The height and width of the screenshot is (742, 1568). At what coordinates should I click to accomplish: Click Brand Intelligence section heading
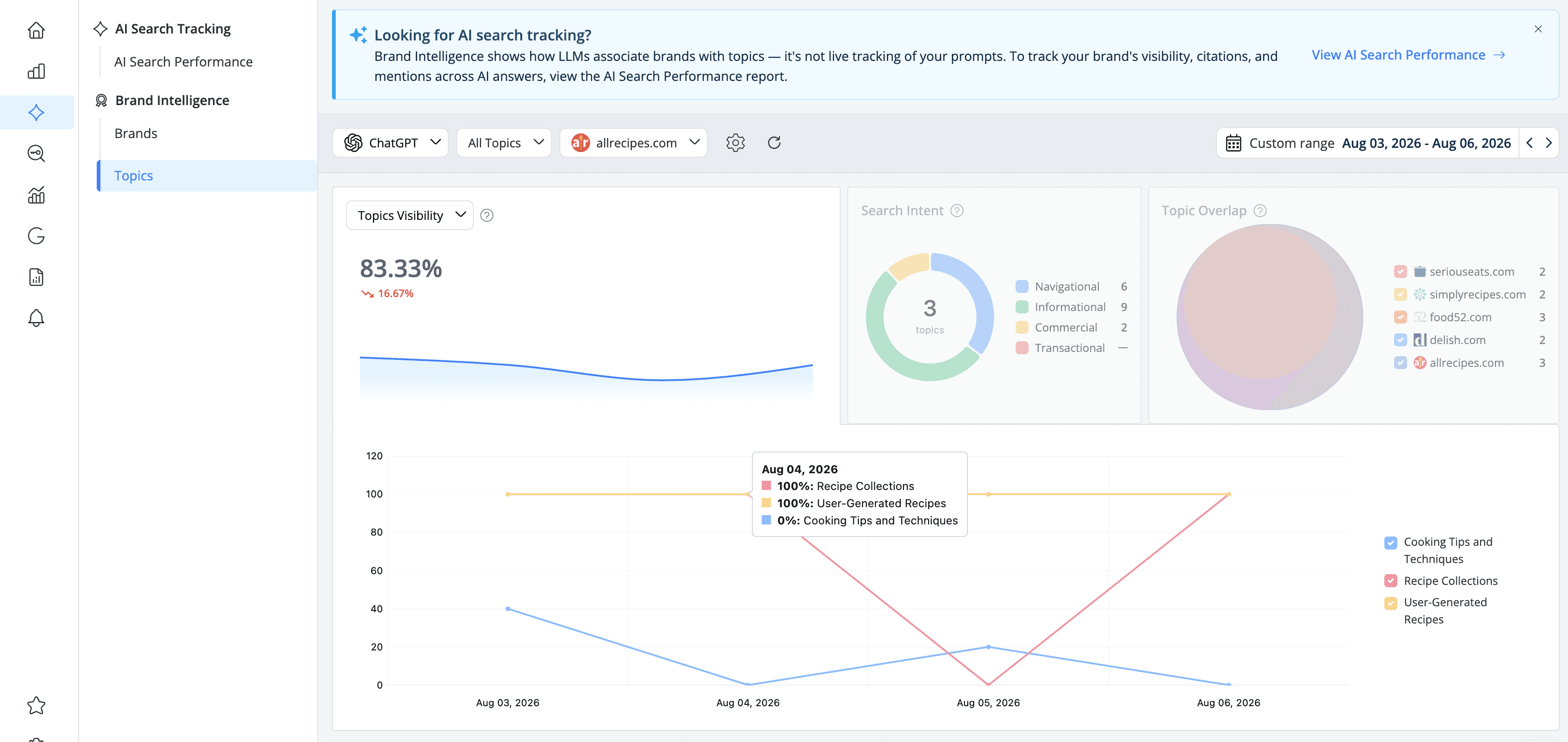click(x=172, y=100)
